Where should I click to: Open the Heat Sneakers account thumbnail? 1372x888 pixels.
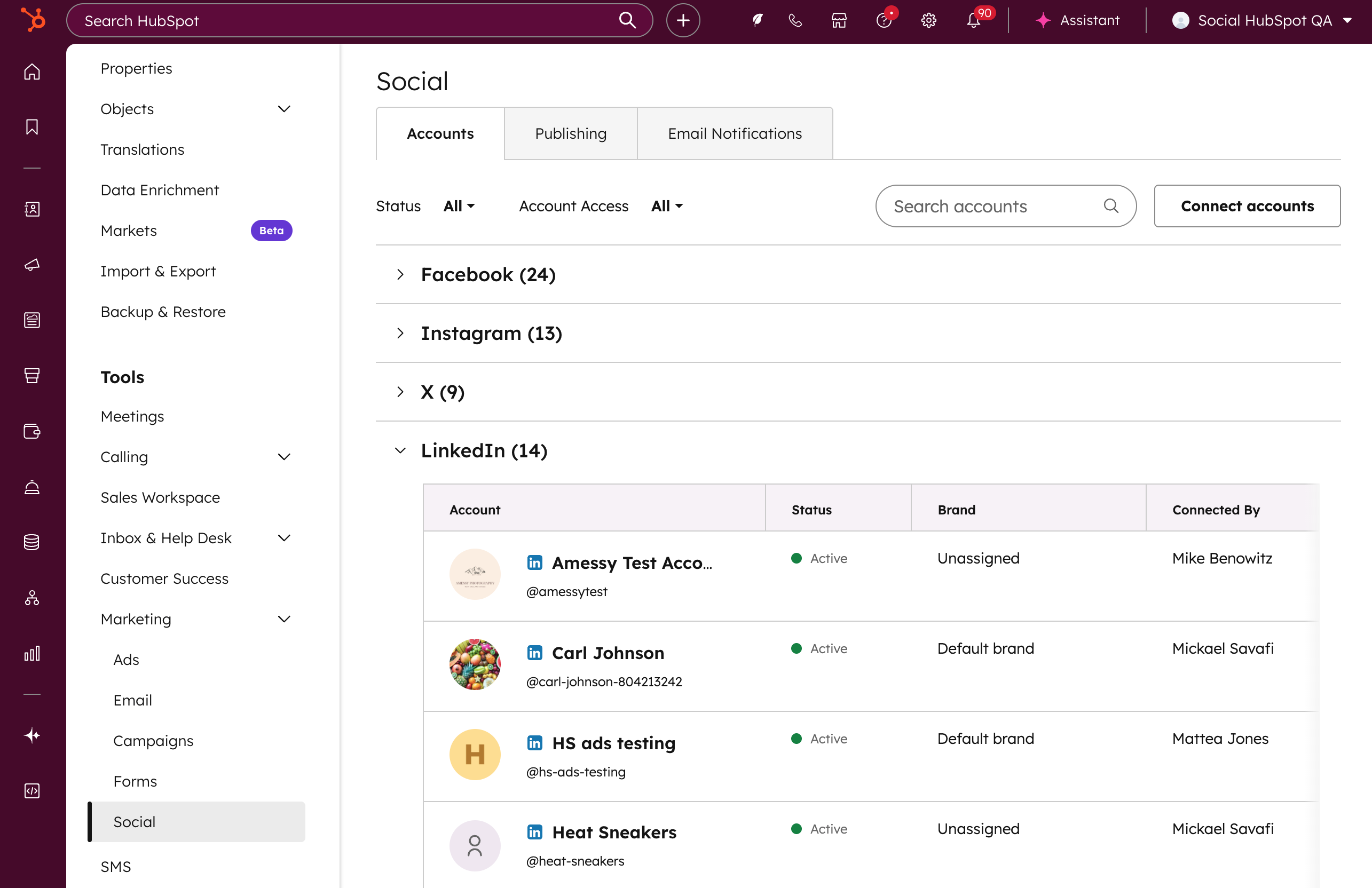(x=475, y=845)
